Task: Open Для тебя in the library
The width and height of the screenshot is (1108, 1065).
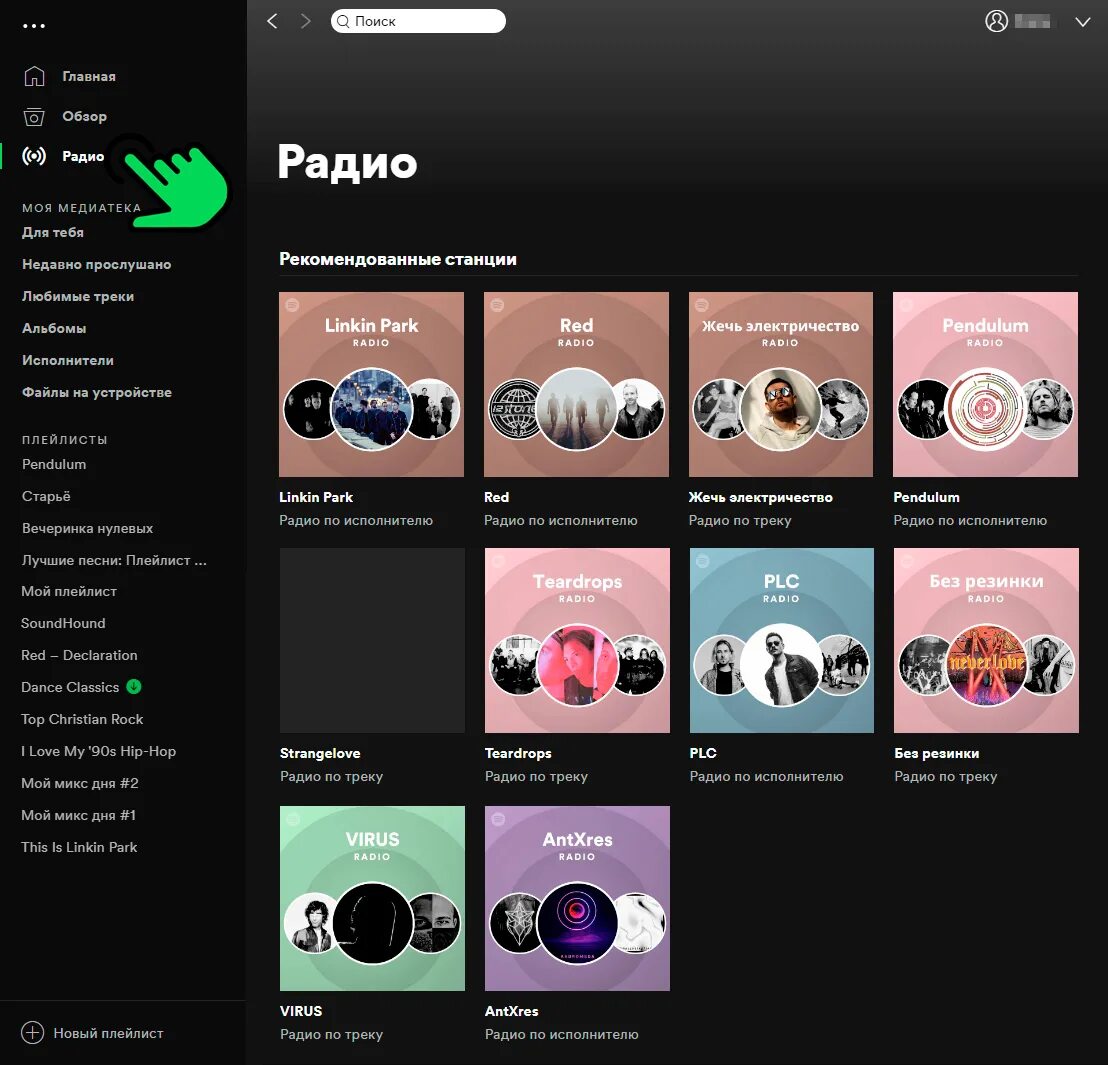Action: tap(52, 232)
